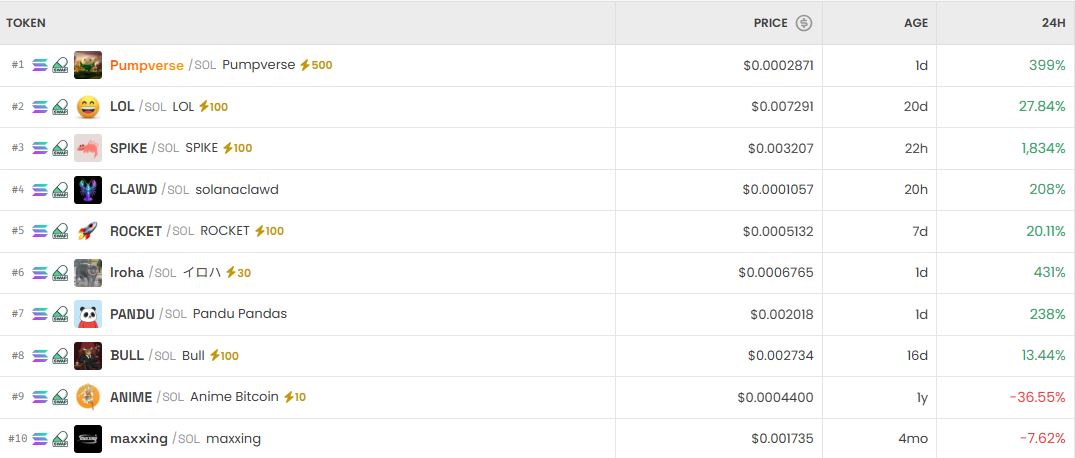Click the SPIKE token logo image
1075x458 pixels.
tap(88, 148)
